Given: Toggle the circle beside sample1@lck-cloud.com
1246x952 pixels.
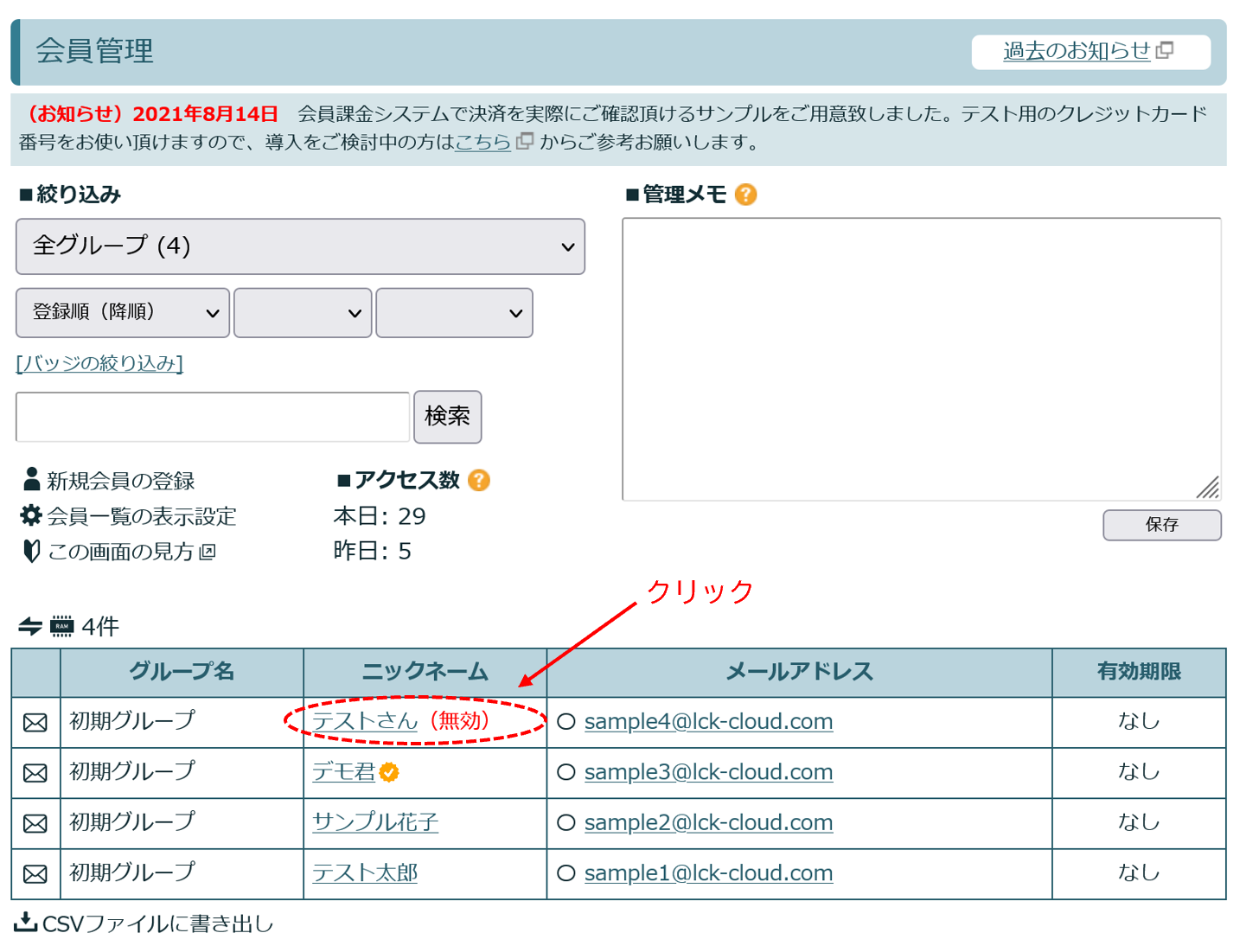Looking at the screenshot, I should tap(566, 873).
